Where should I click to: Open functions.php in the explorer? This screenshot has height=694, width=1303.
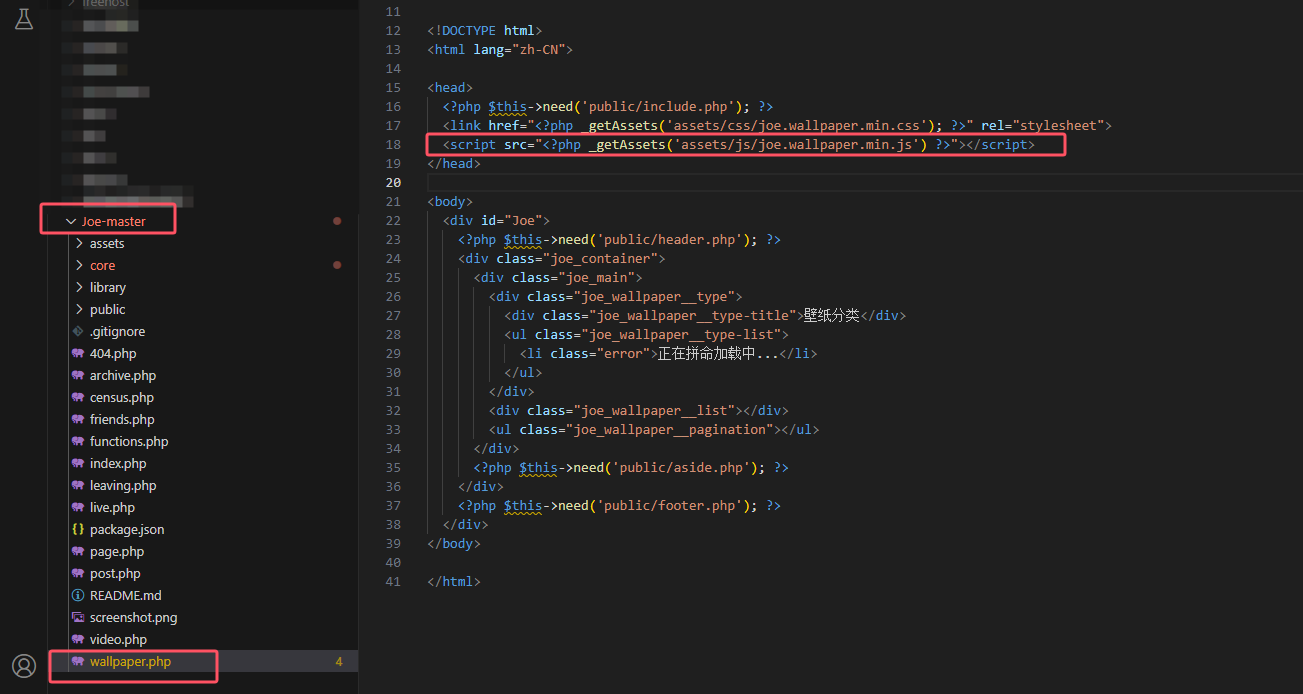tap(129, 441)
